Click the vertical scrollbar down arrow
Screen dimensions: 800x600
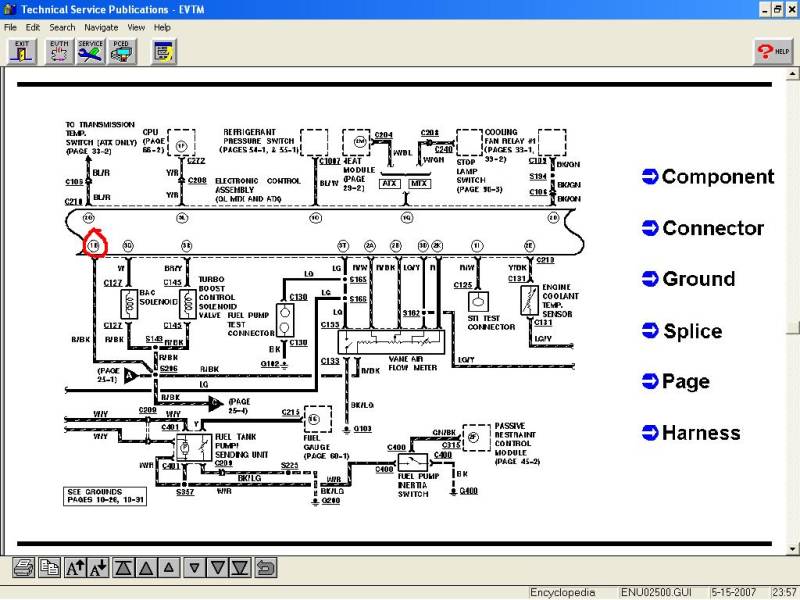click(x=792, y=549)
